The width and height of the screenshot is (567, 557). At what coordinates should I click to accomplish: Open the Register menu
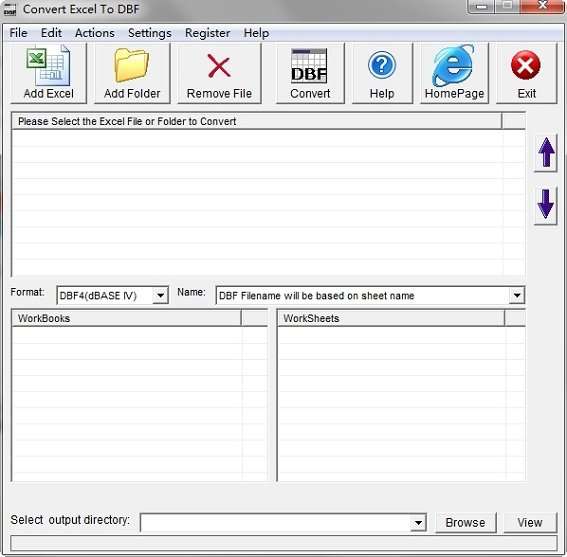point(208,33)
